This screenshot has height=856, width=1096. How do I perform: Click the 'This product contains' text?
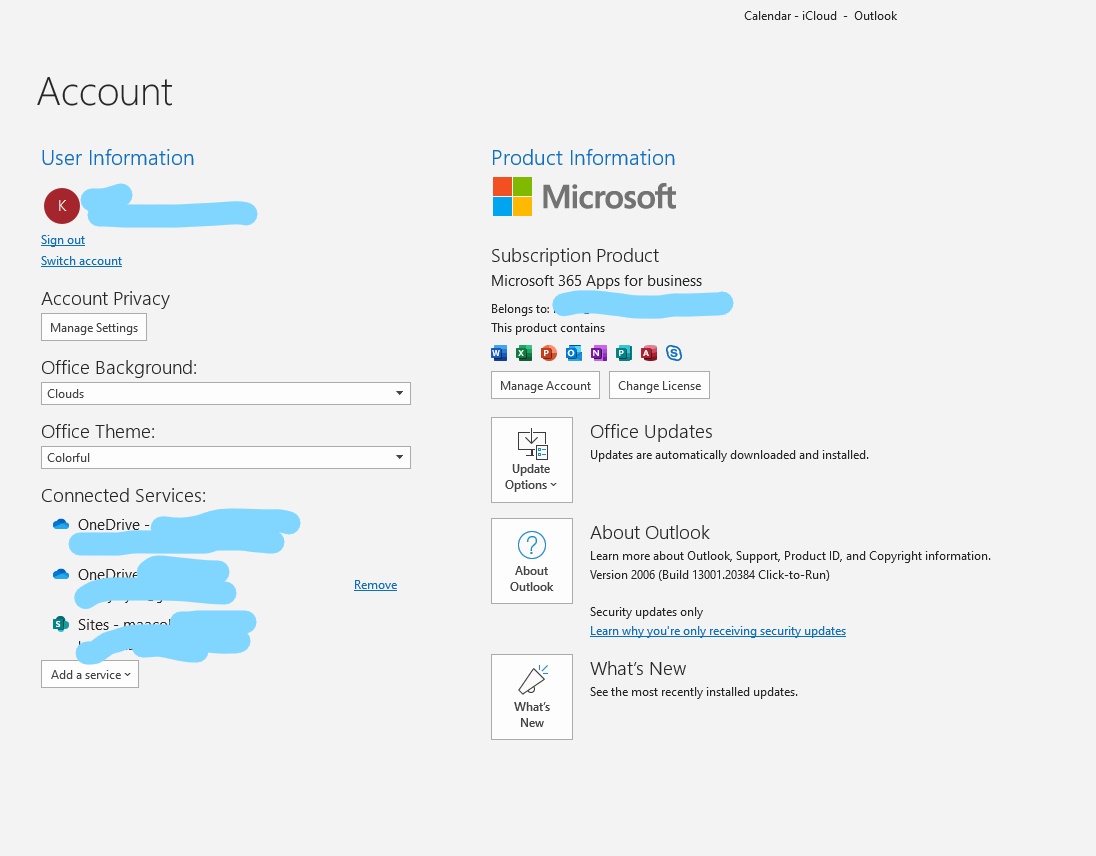(x=548, y=328)
